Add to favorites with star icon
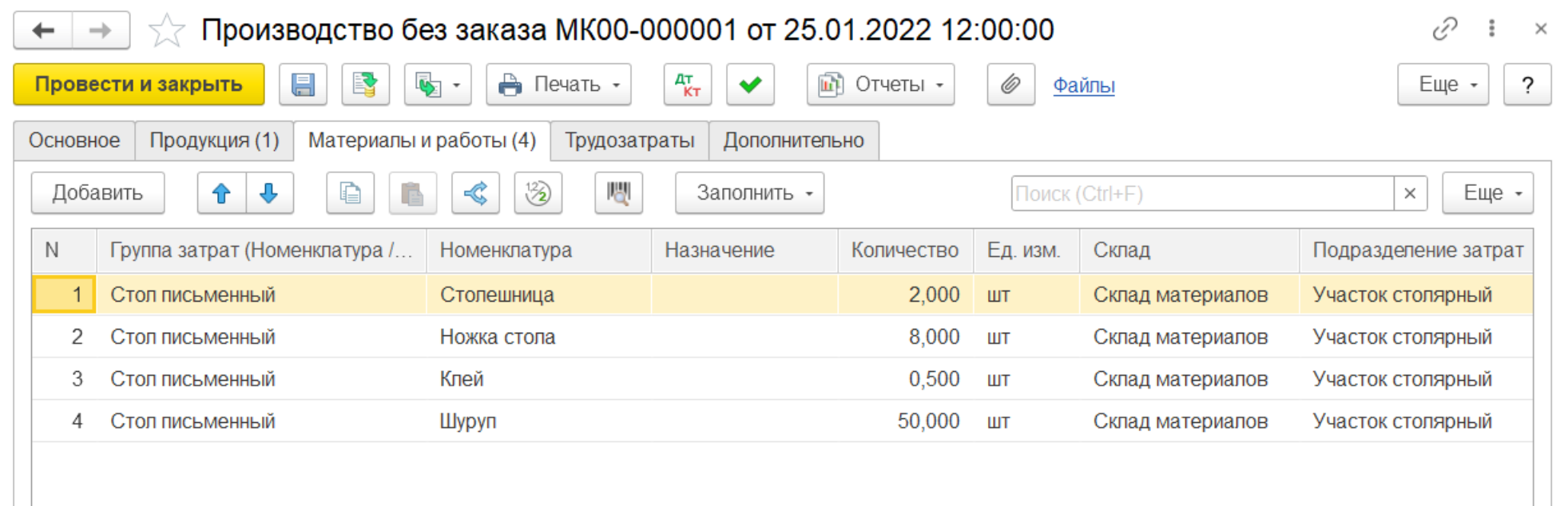1568x506 pixels. click(166, 31)
